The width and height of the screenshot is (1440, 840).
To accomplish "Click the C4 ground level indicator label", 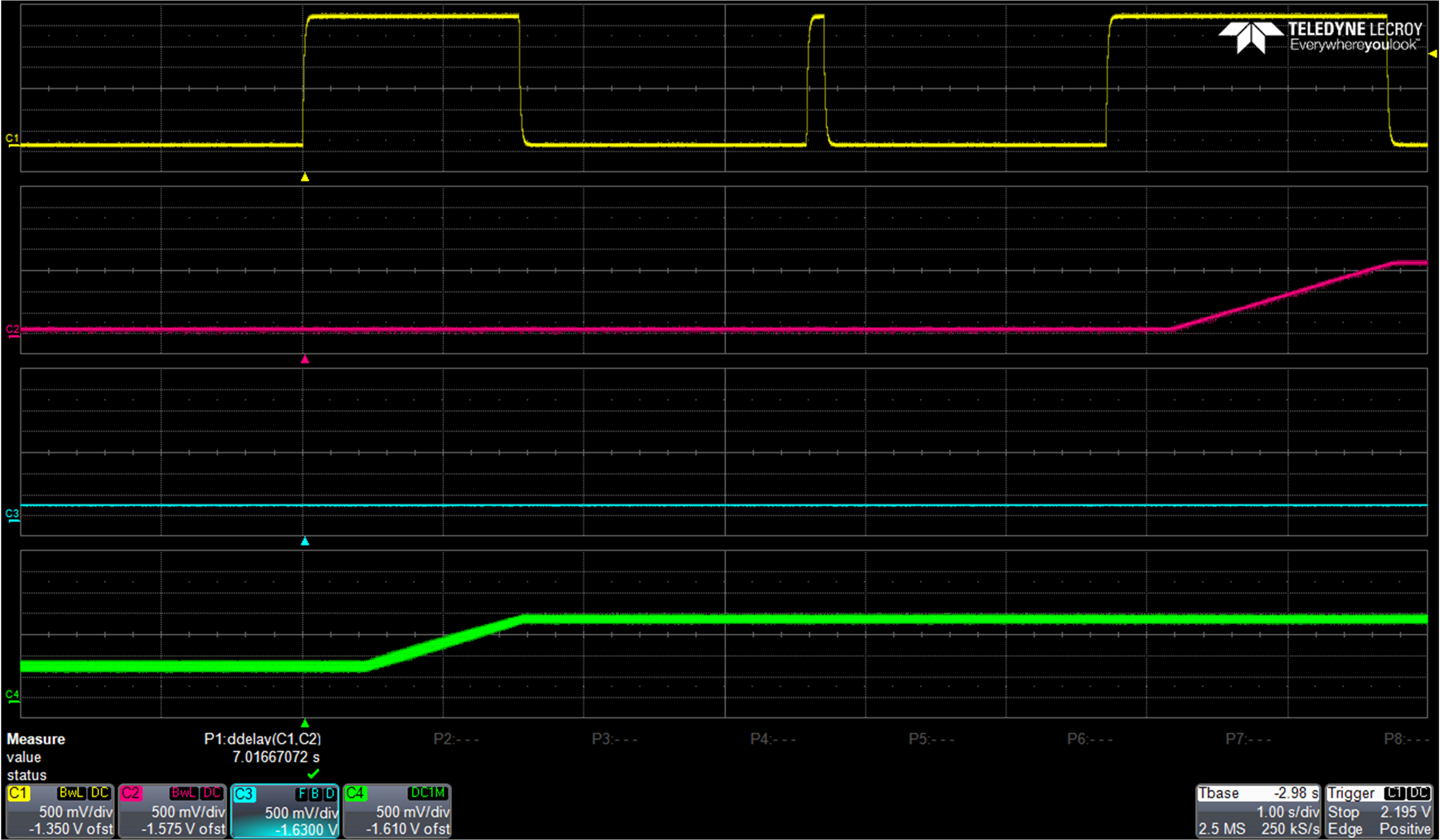I will 12,695.
